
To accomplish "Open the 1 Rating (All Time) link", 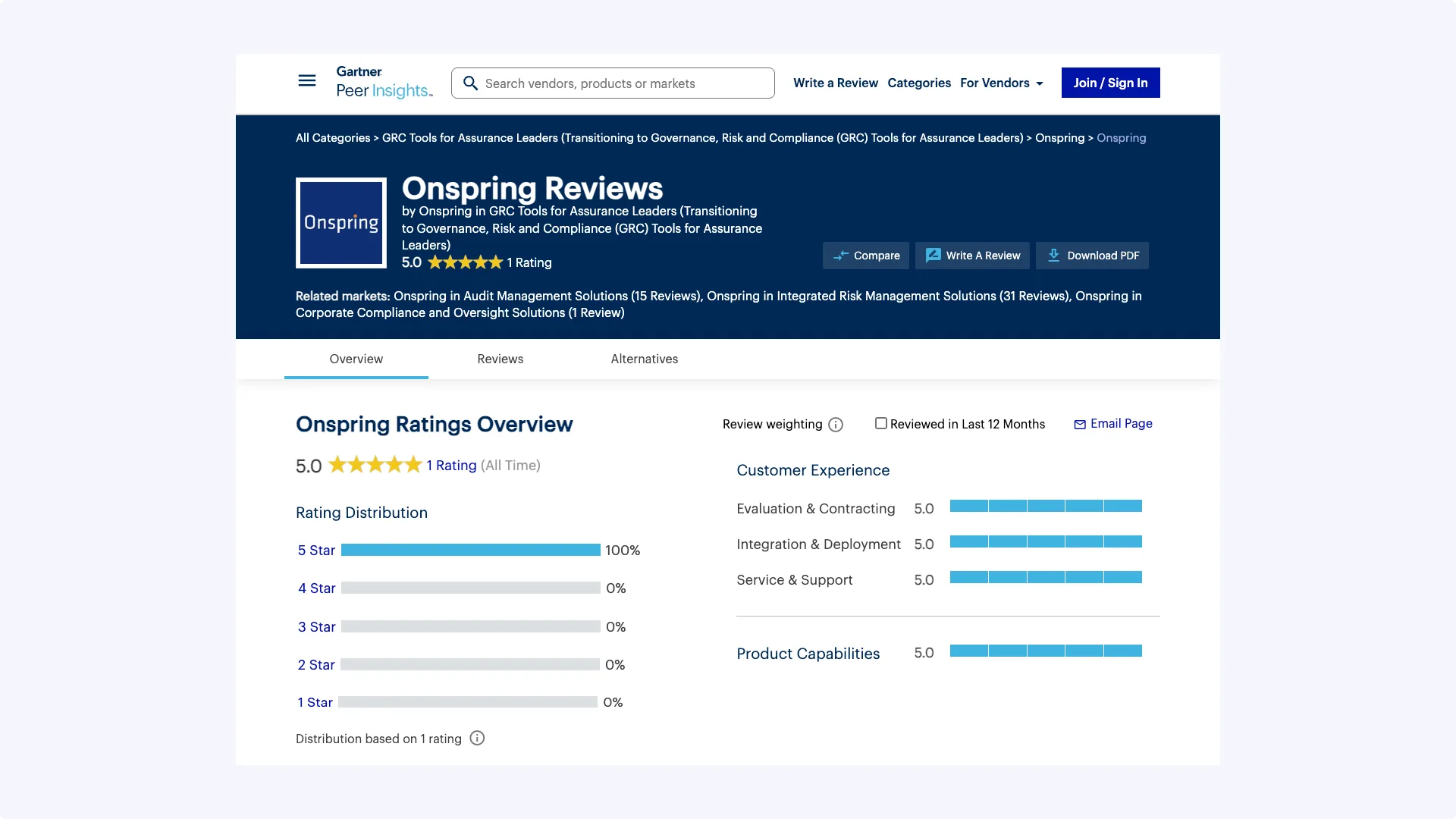I will pos(451,466).
